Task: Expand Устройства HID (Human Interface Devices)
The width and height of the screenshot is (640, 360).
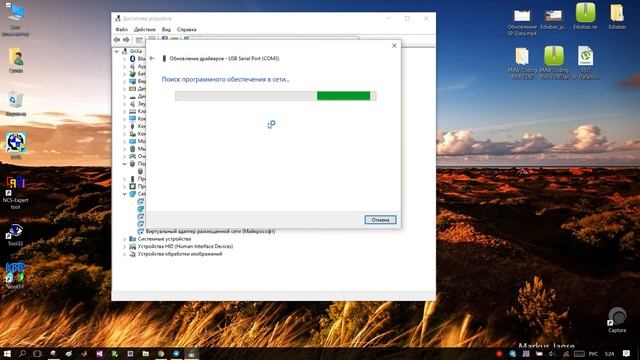Action: point(124,247)
